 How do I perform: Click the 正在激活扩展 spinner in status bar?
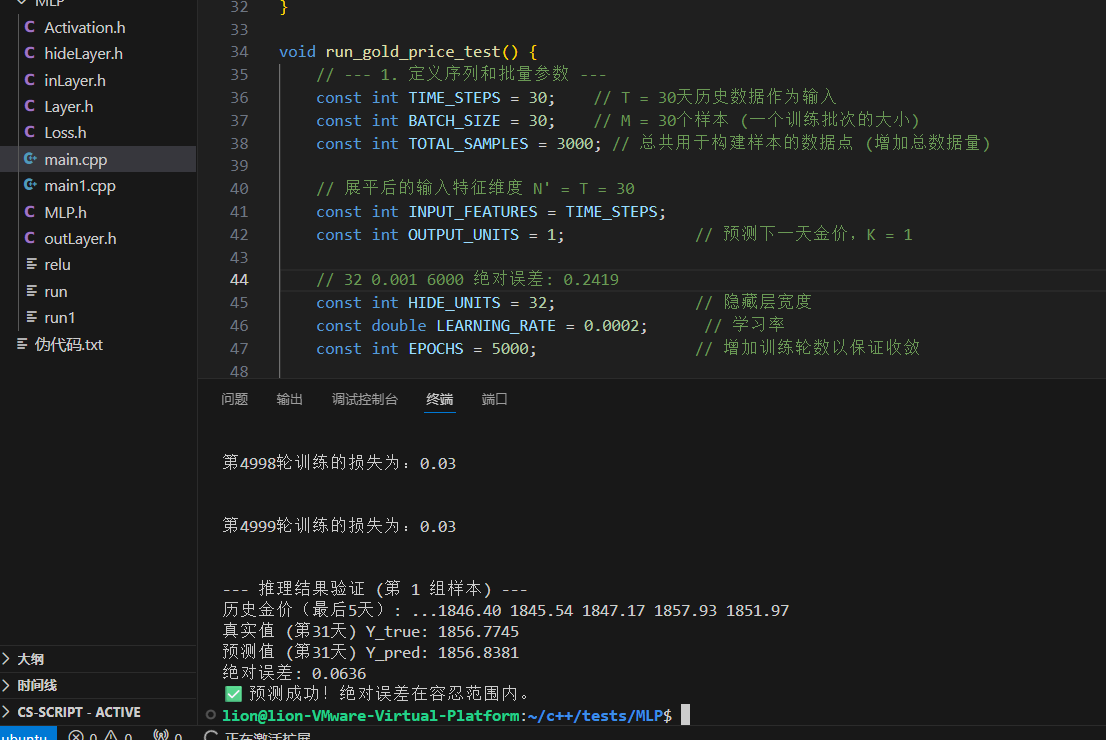(x=210, y=736)
